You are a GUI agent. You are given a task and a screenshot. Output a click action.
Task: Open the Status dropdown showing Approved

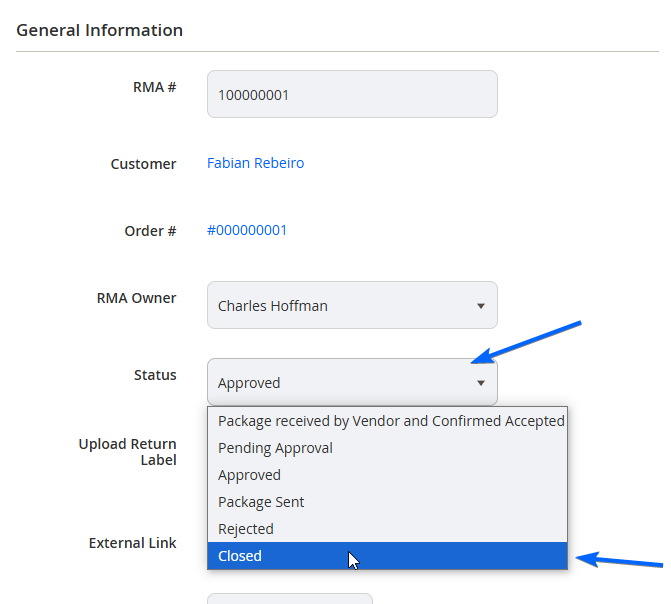352,382
